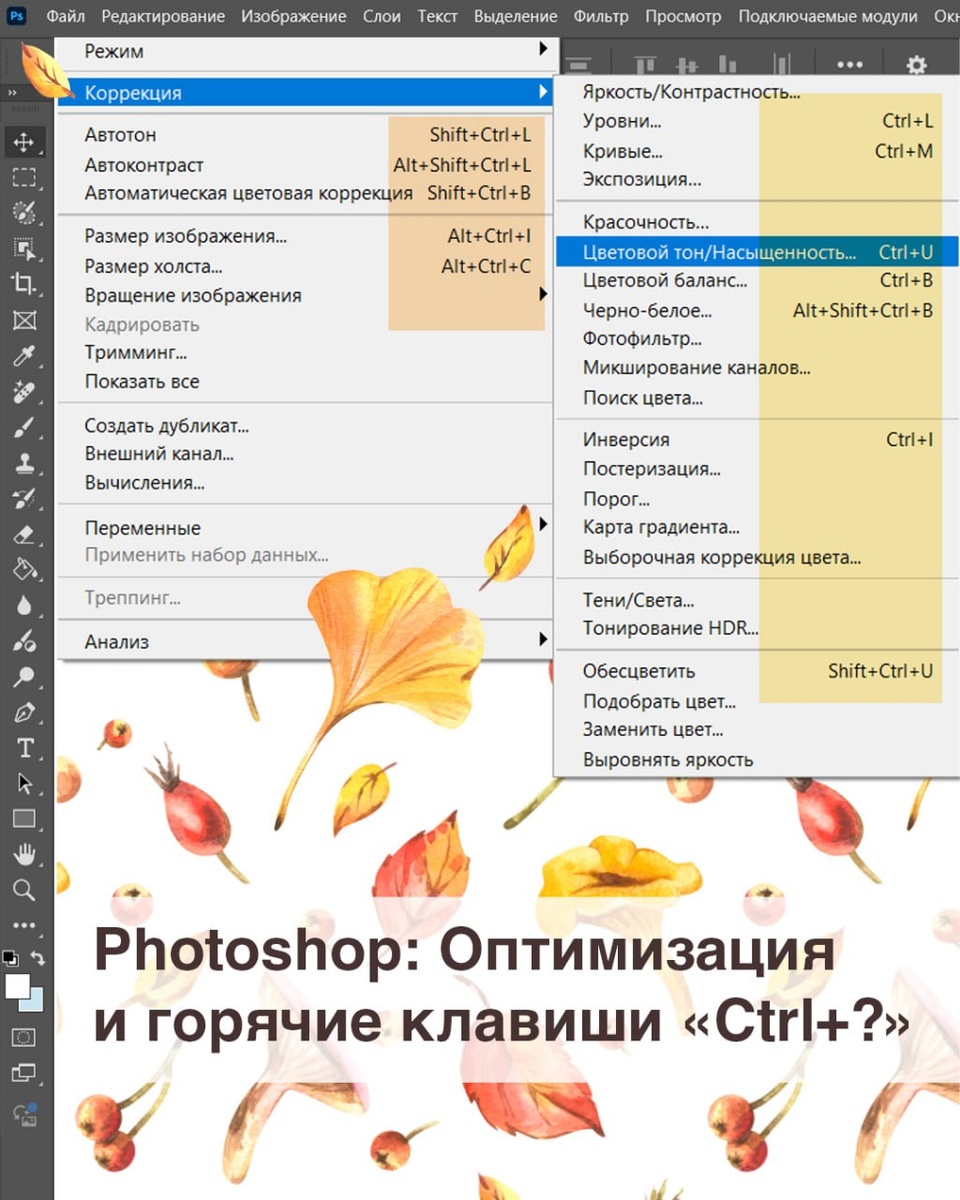
Task: Select the Eyedropper tool
Action: click(x=24, y=356)
